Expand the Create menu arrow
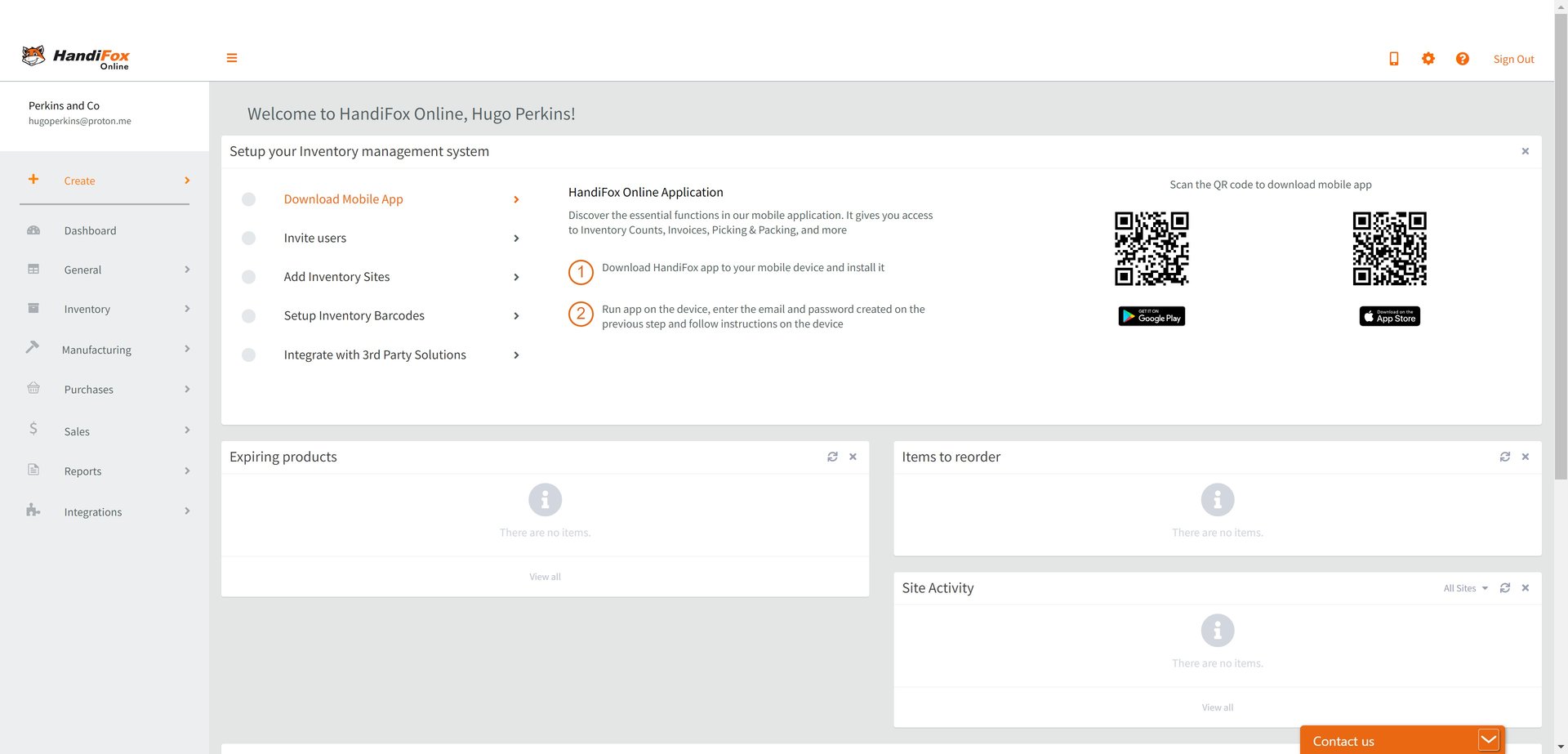The image size is (1568, 754). click(x=187, y=181)
